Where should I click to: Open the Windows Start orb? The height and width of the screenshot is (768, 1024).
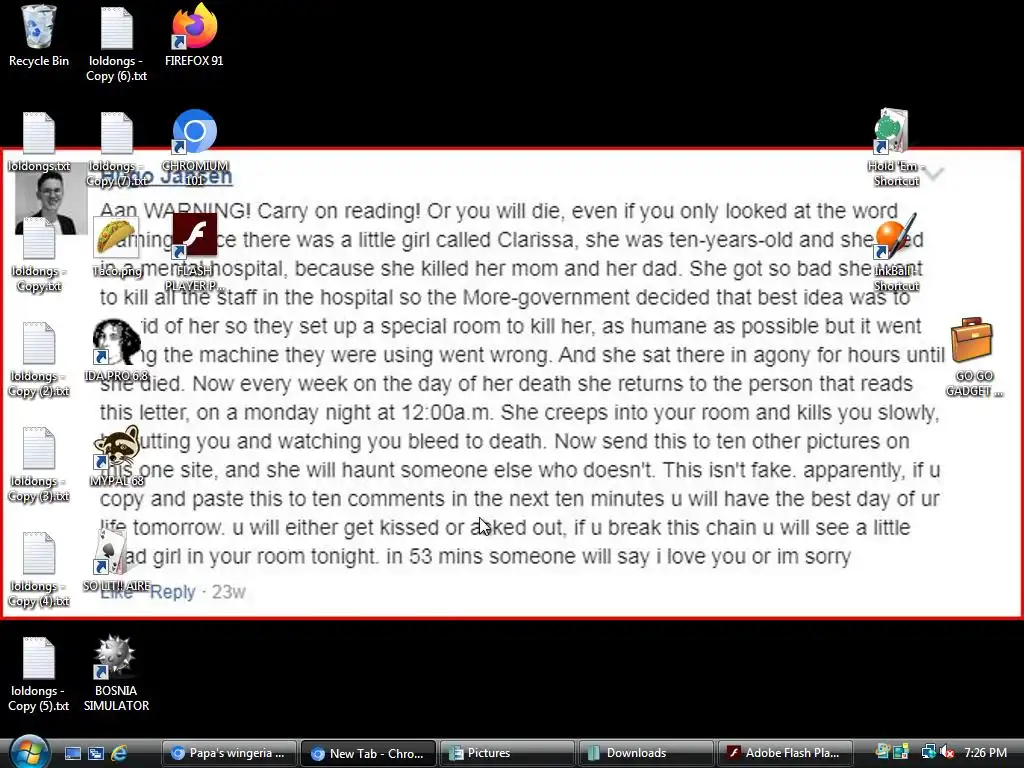[29, 751]
